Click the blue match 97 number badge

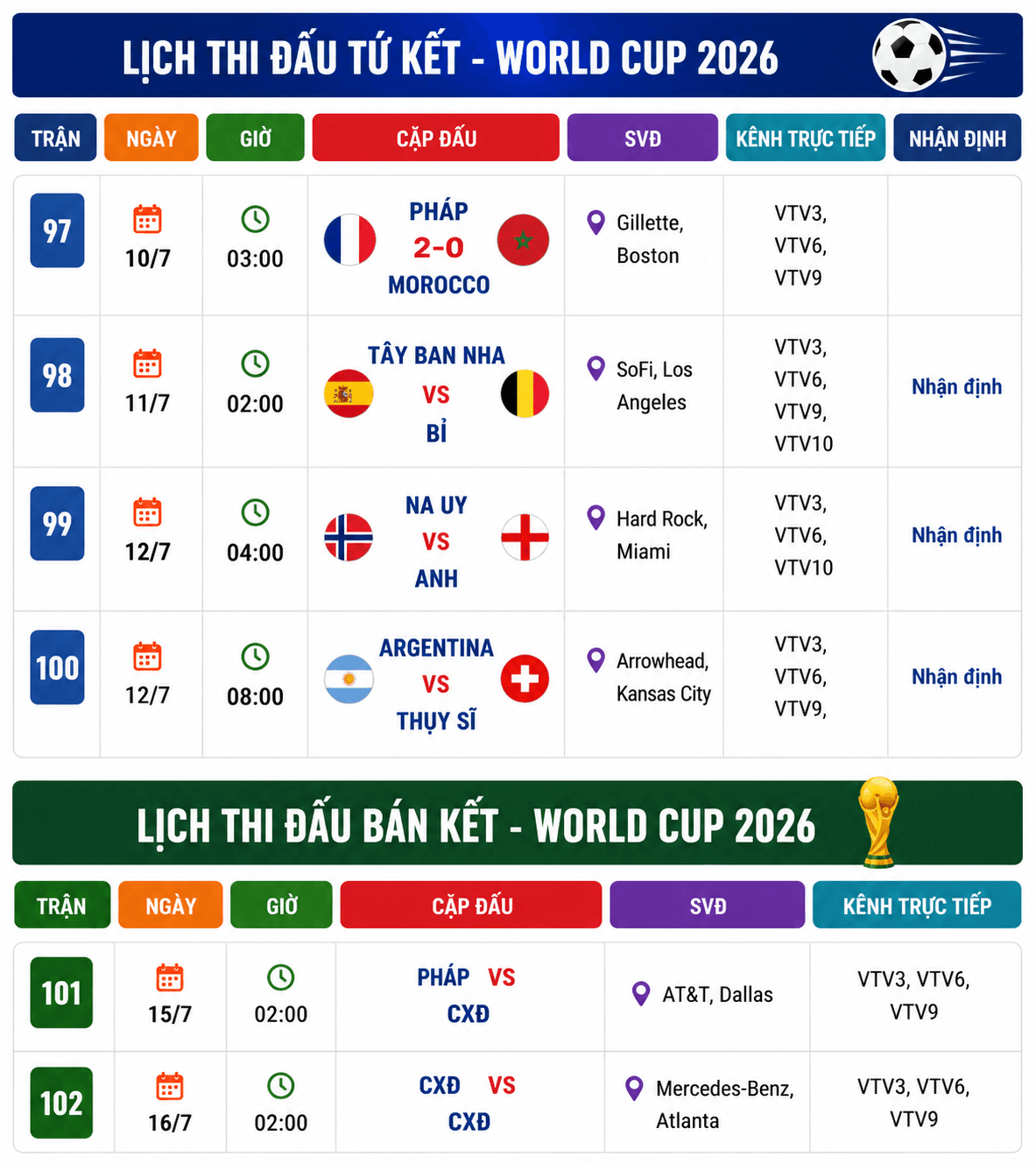(57, 230)
